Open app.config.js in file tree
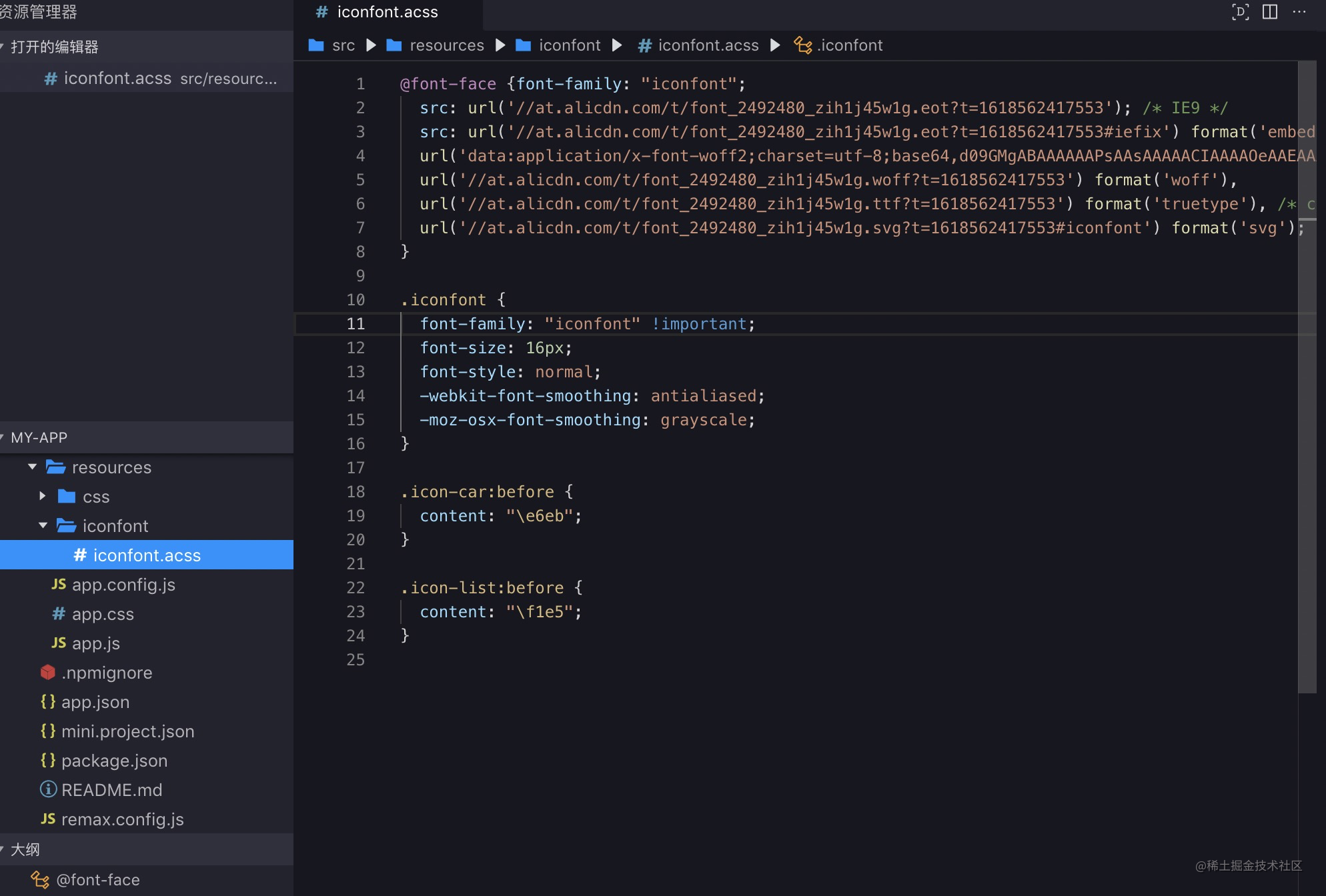Image resolution: width=1326 pixels, height=896 pixels. (x=123, y=585)
